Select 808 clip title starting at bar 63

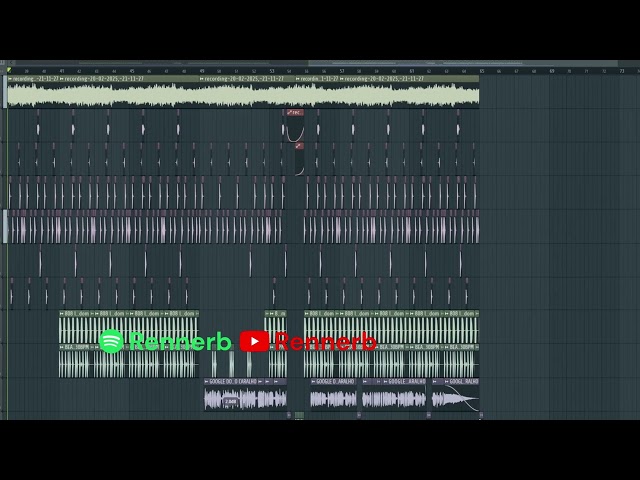coord(462,313)
